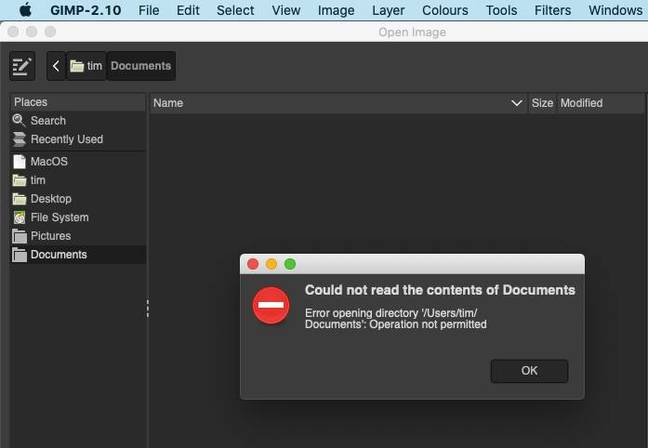Open the Edit menu
The width and height of the screenshot is (648, 448).
click(188, 10)
